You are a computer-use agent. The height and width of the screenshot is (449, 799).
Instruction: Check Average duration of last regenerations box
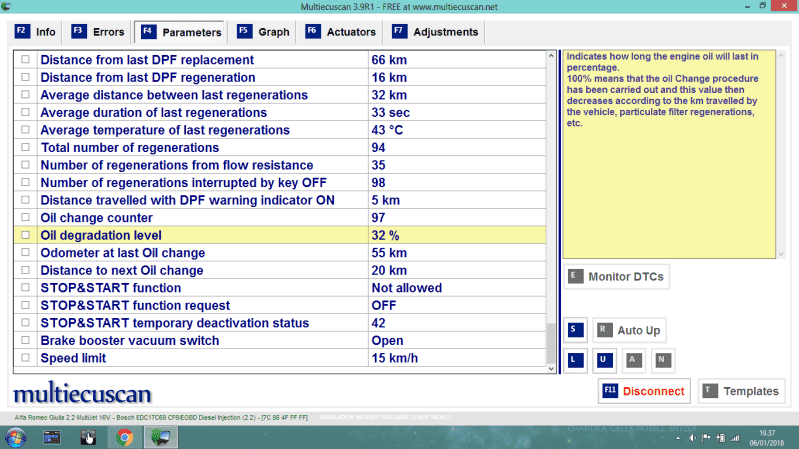tap(25, 112)
